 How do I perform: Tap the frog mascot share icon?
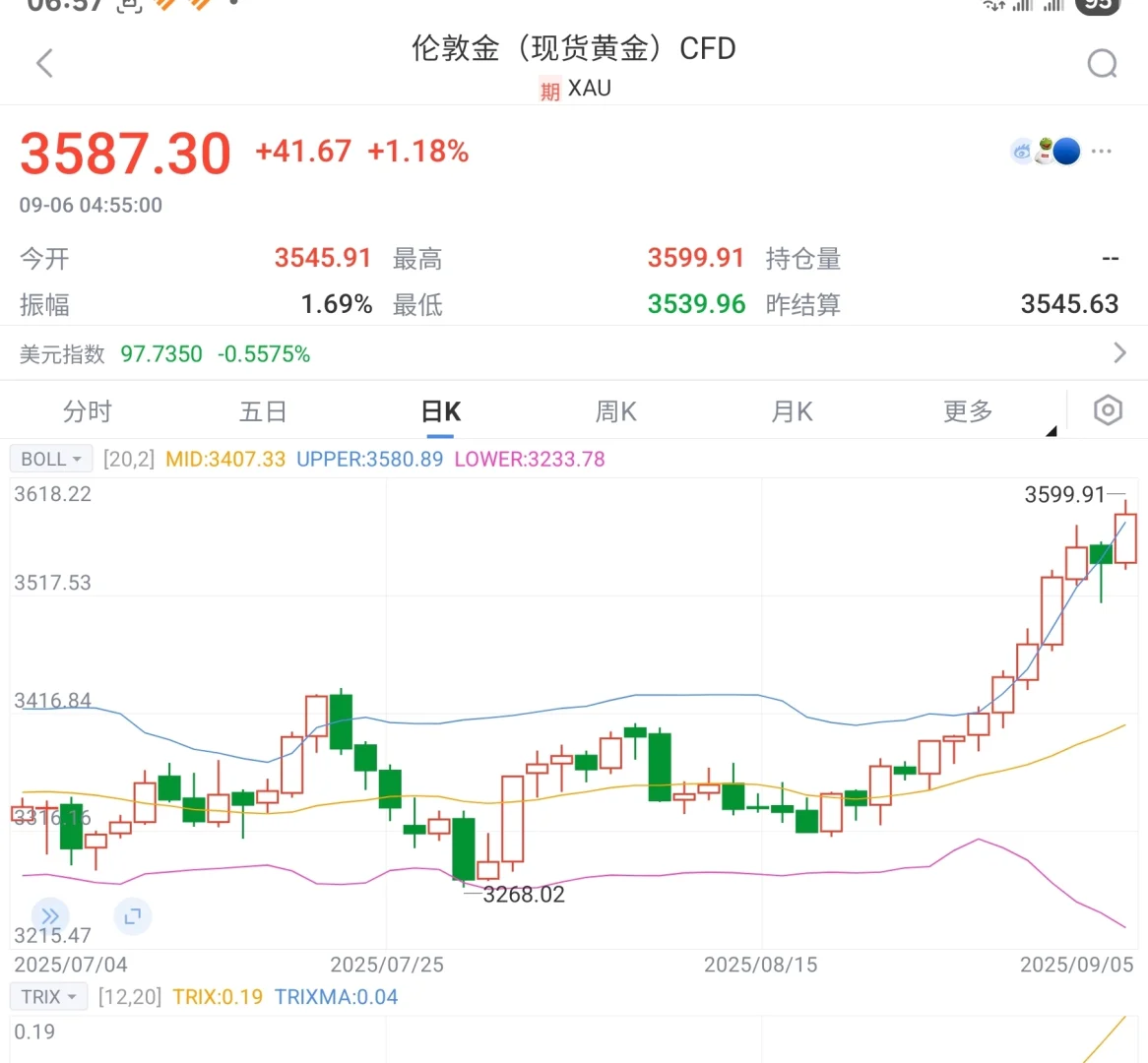[x=1044, y=148]
